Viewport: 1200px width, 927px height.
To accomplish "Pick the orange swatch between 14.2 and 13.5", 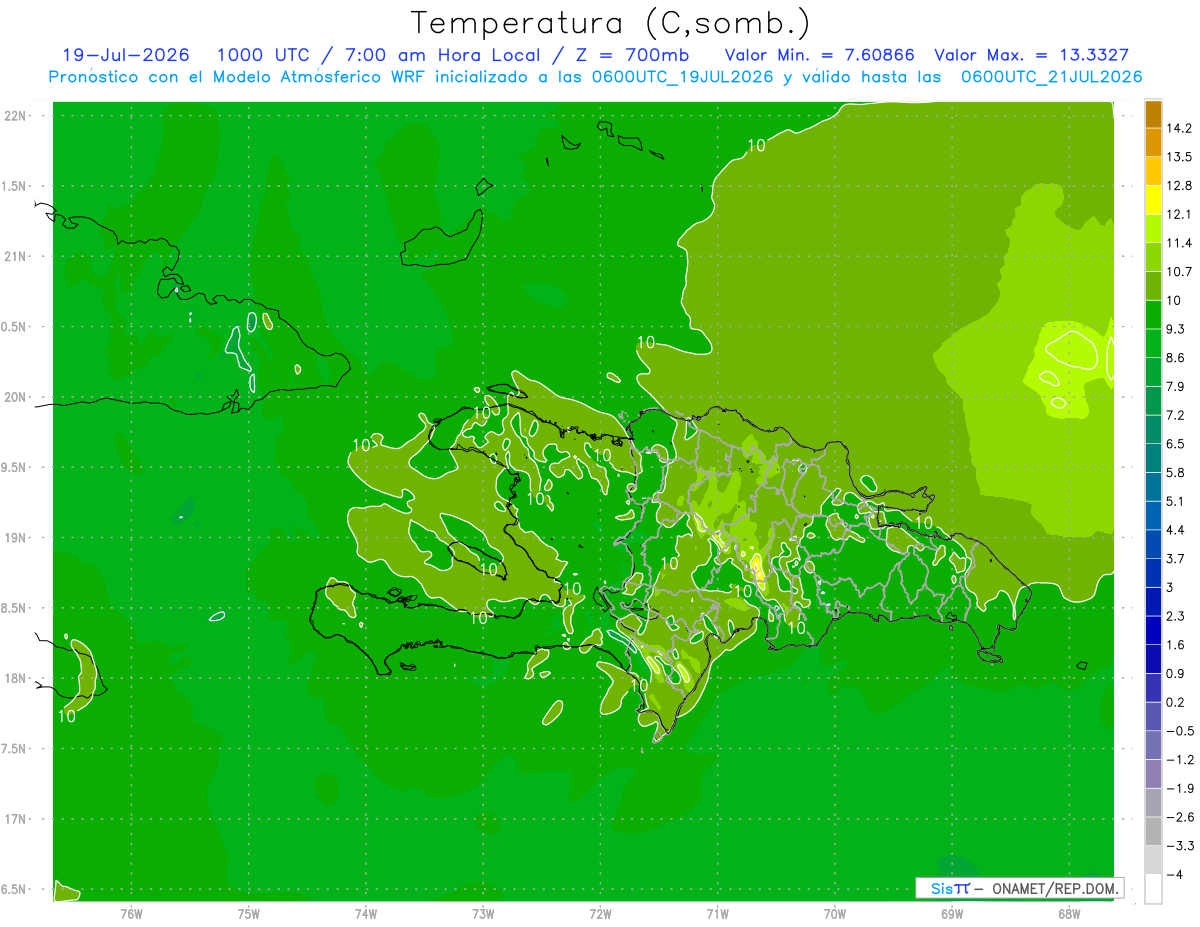I will pos(1153,142).
